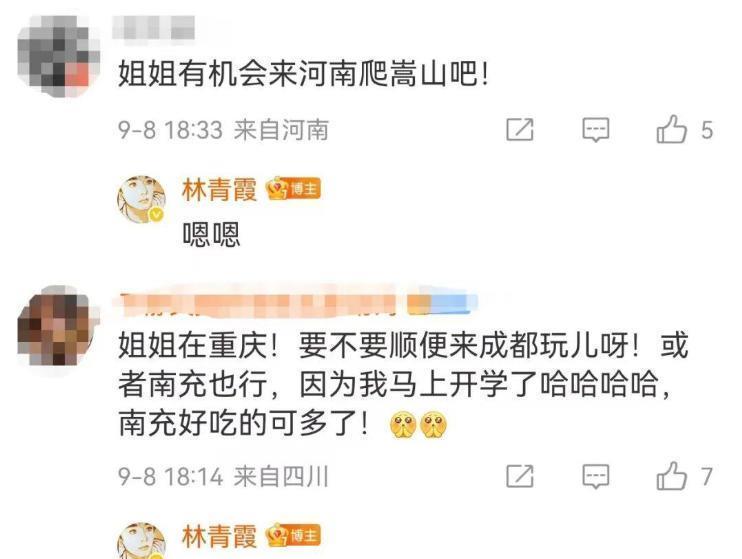Select the 嗯嗯 reply text
The height and width of the screenshot is (559, 742).
(x=212, y=234)
